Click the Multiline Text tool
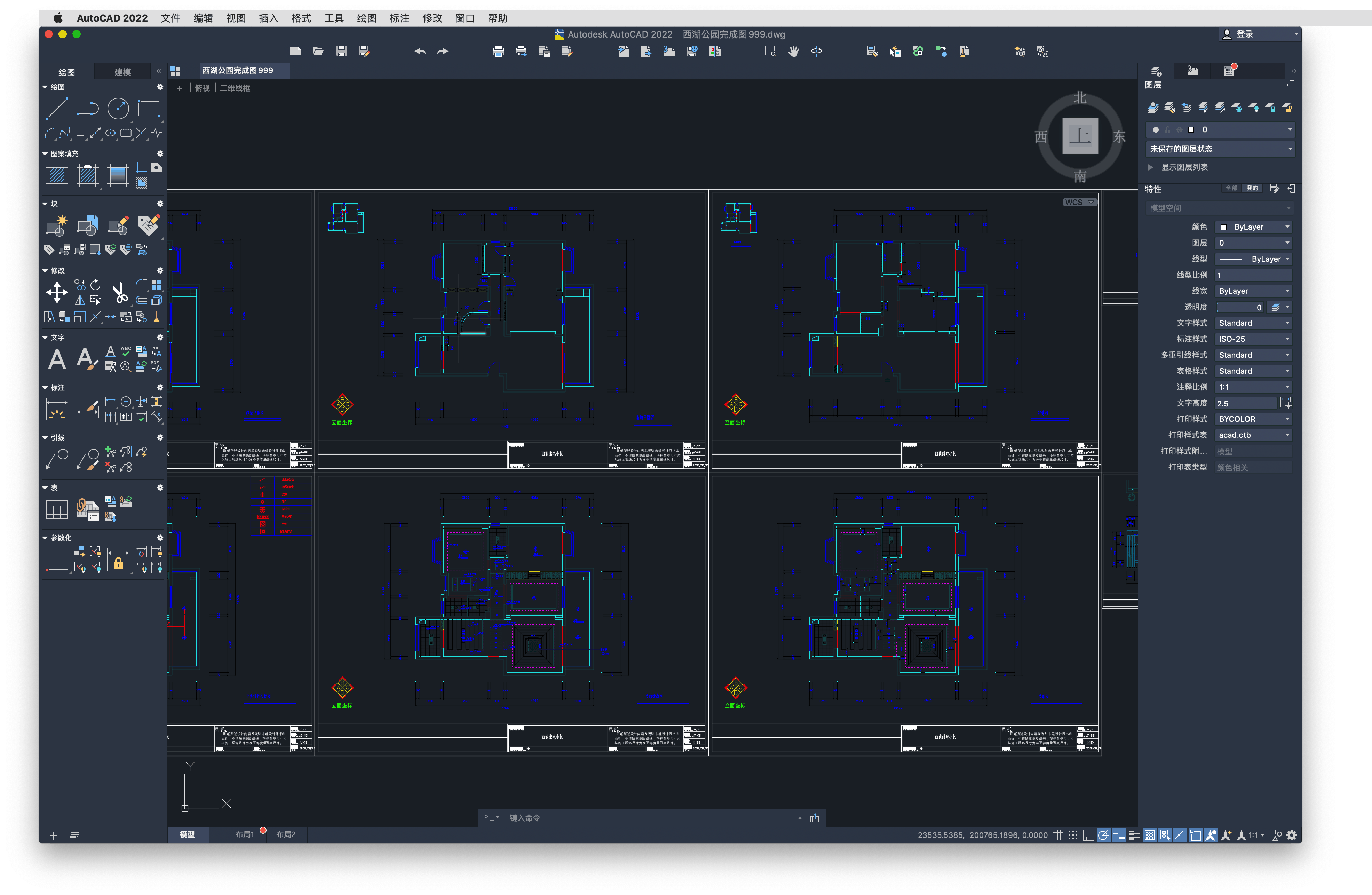This screenshot has height=895, width=1372. coord(56,359)
